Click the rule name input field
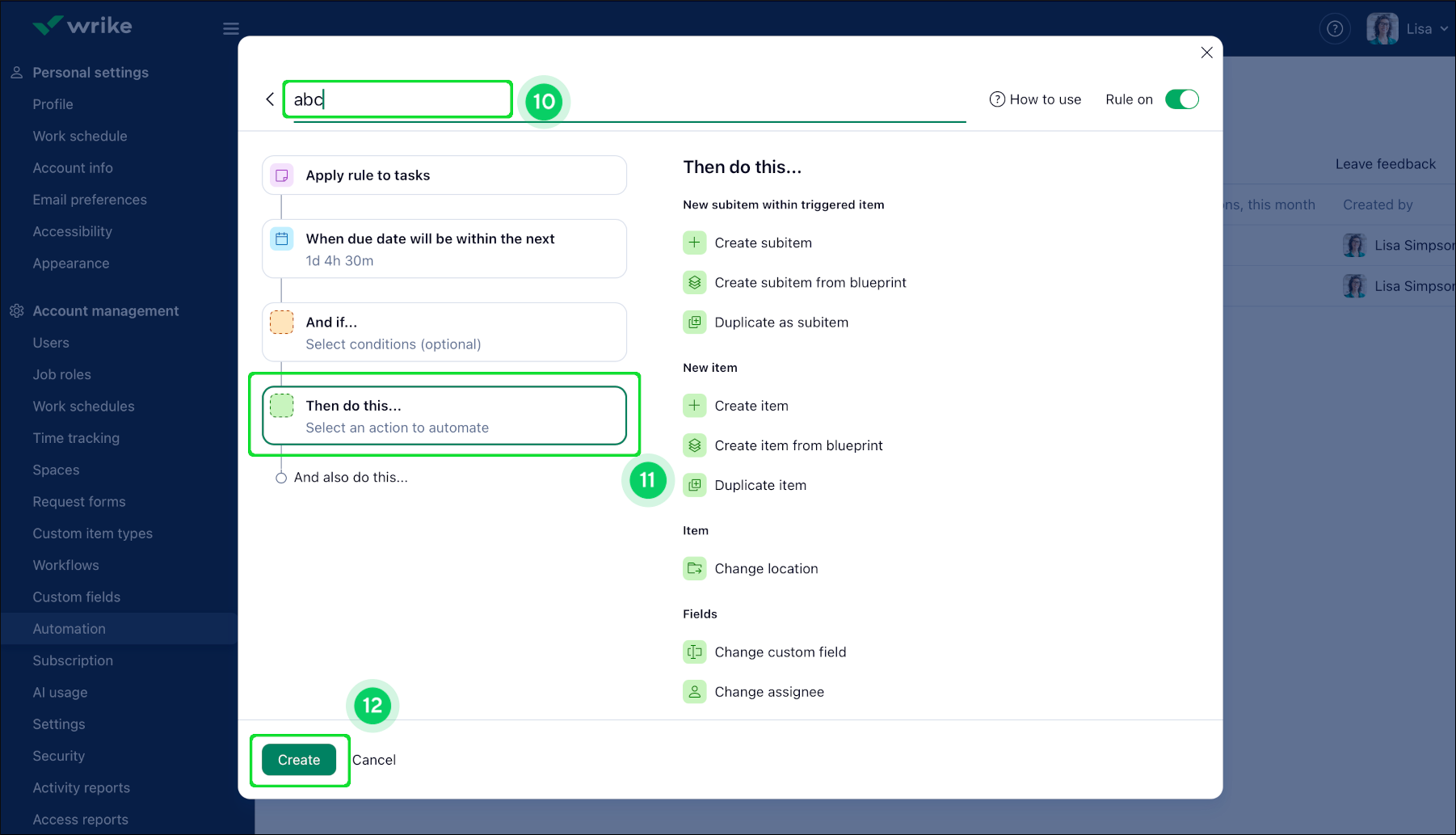The image size is (1456, 835). click(629, 100)
